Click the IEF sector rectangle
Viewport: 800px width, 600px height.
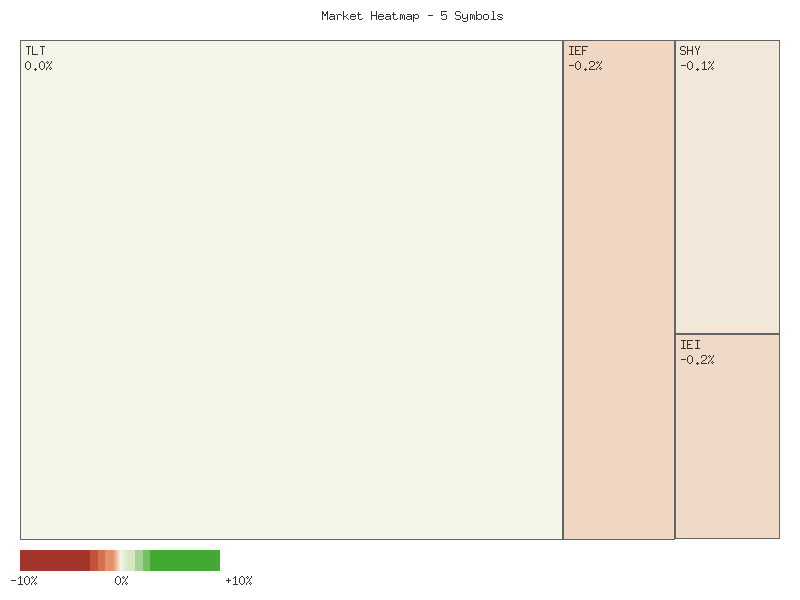click(x=619, y=300)
